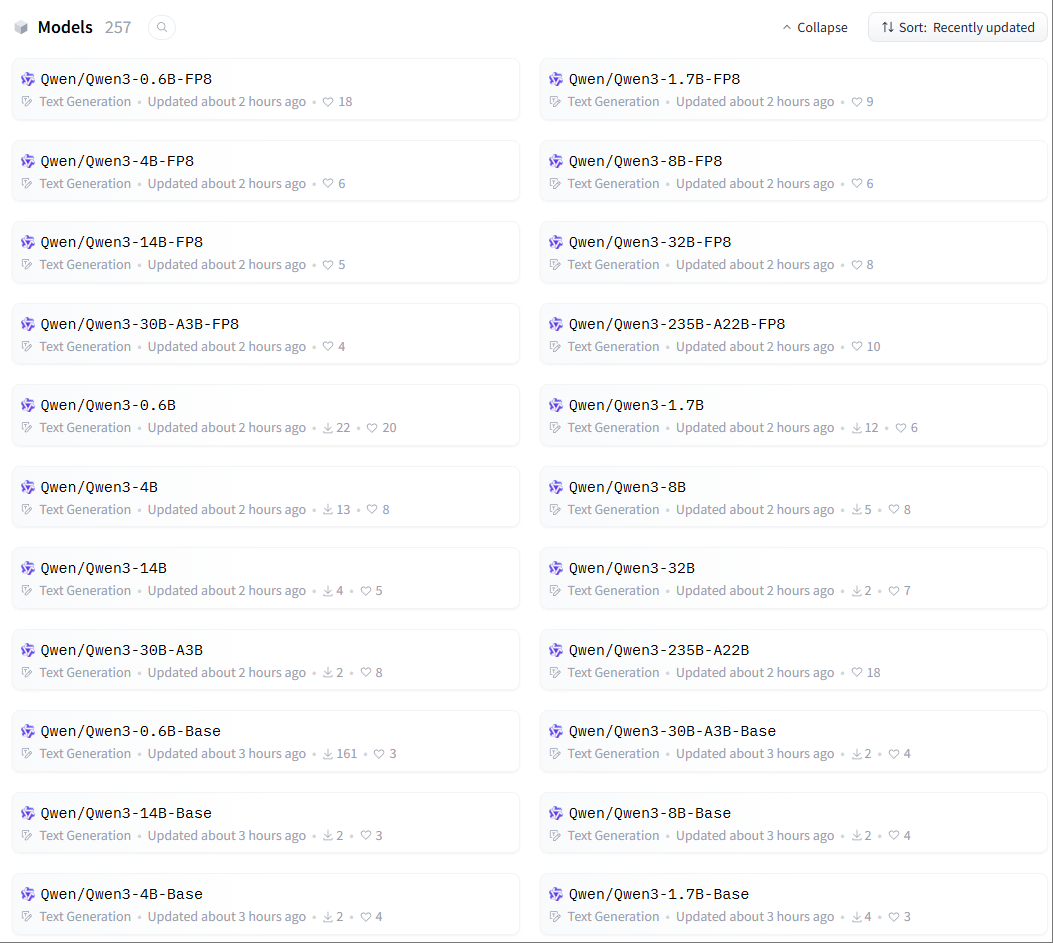Select the Qwen/Qwen3-30B-A3B-FP8 title

[x=140, y=324]
